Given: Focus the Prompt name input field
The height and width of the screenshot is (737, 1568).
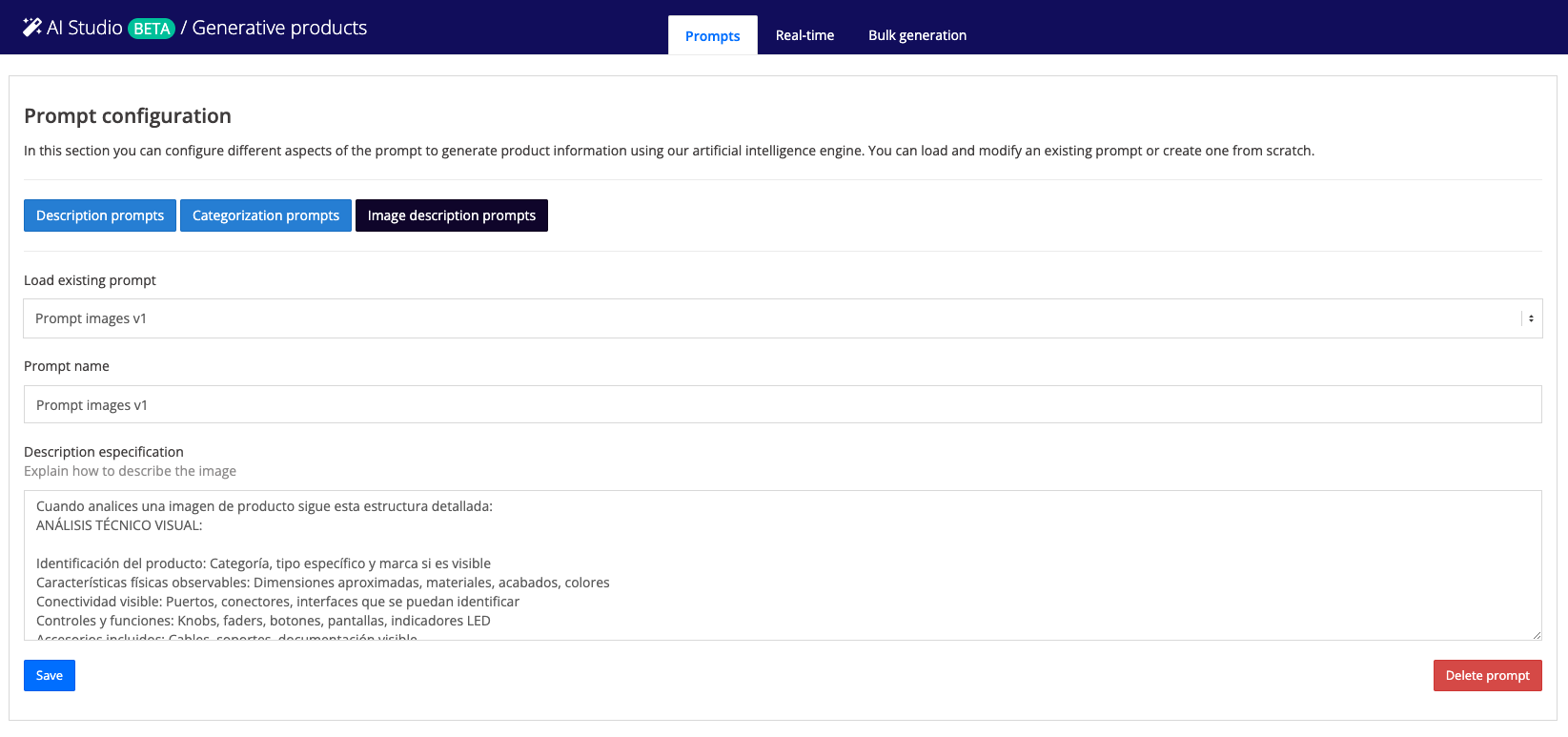Looking at the screenshot, I should tap(782, 405).
